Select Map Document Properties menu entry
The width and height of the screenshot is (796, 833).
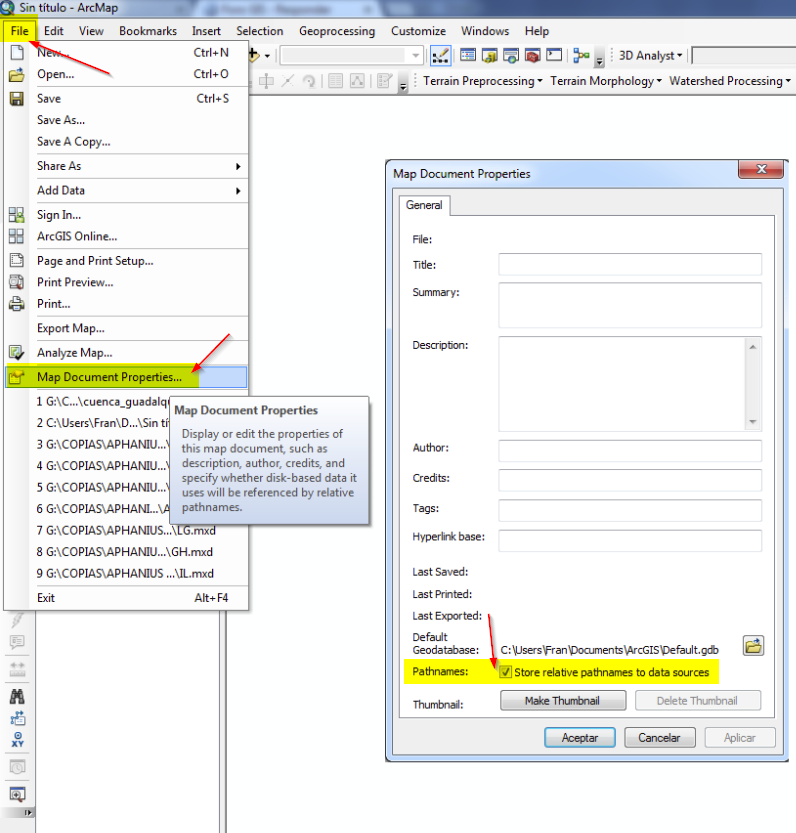point(126,377)
